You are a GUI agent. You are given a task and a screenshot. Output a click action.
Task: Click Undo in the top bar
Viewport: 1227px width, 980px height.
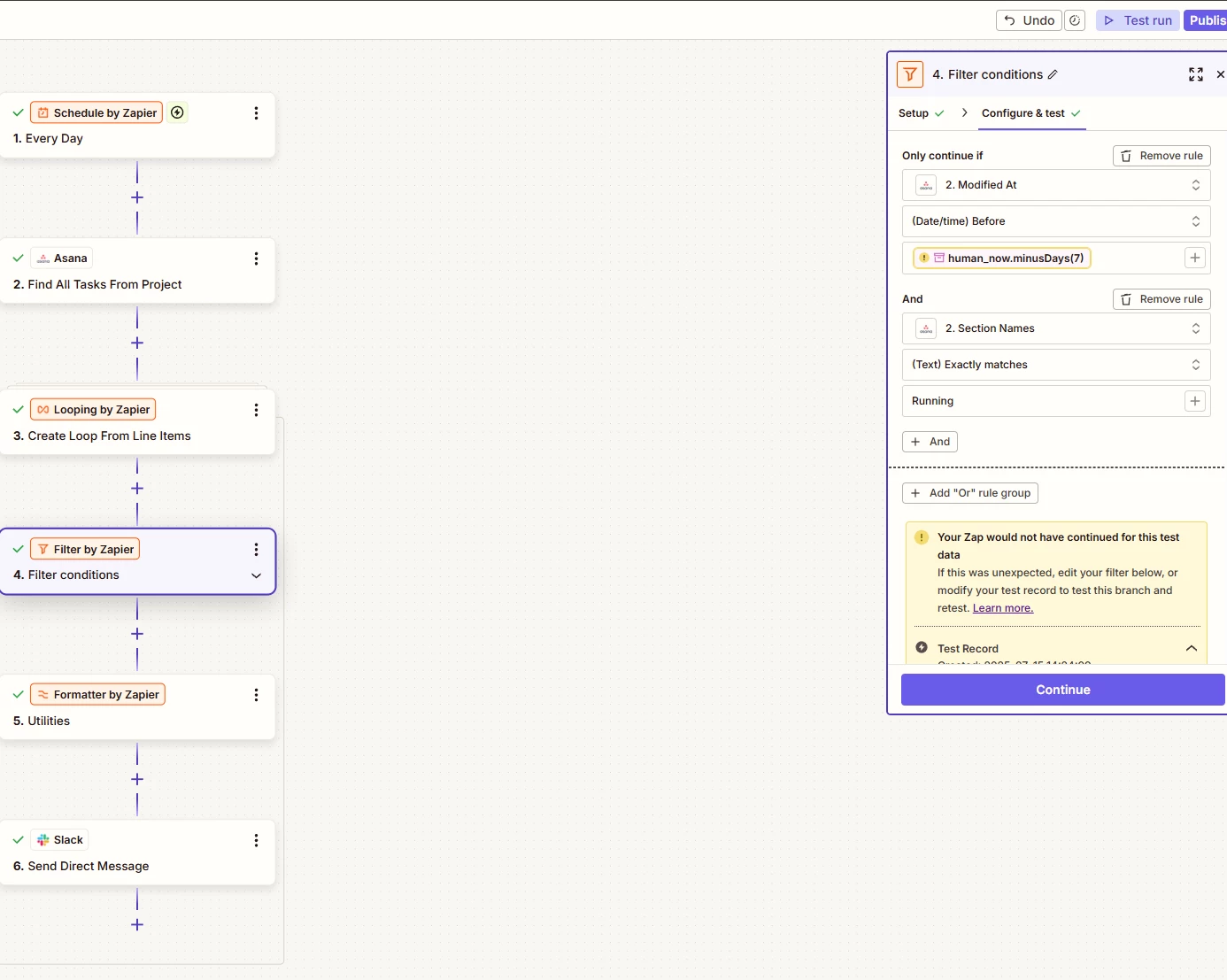[x=1029, y=20]
